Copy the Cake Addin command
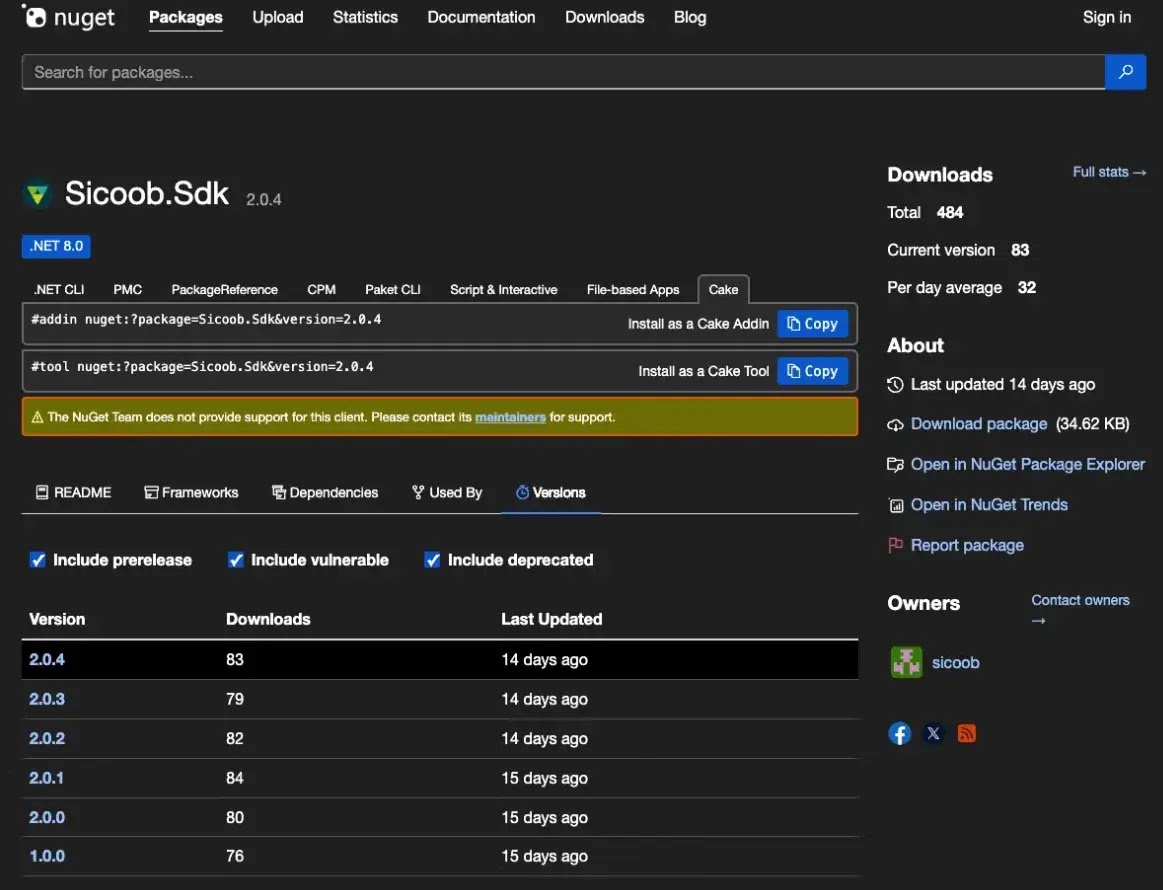This screenshot has width=1163, height=890. 812,324
